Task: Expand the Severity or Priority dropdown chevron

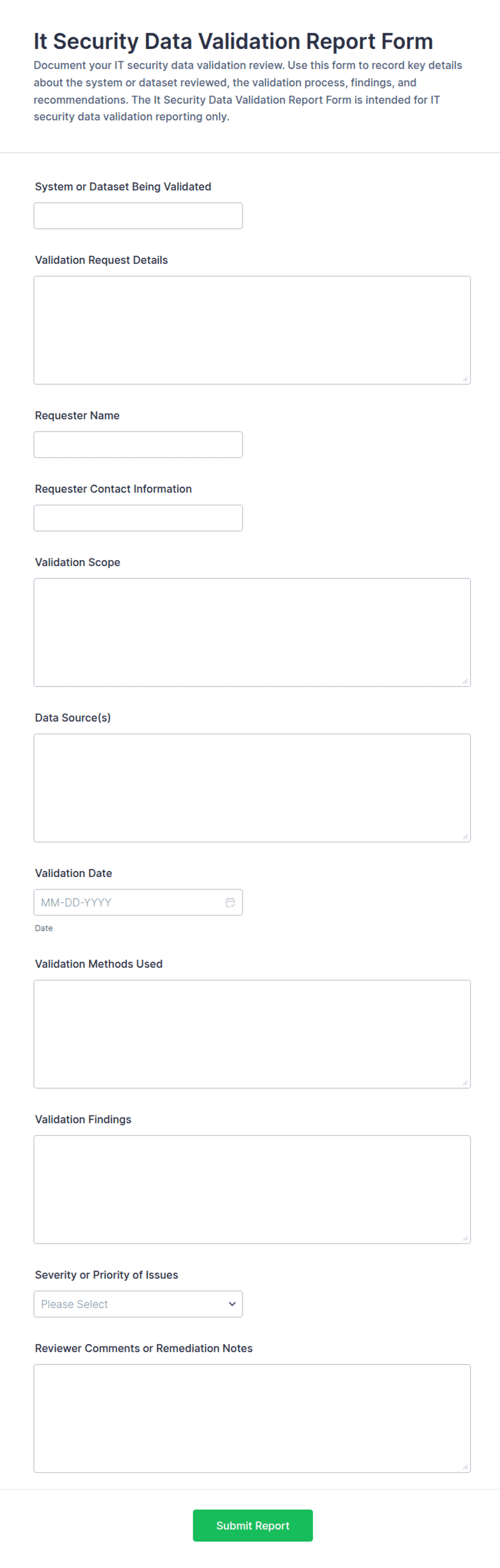Action: pos(232,1304)
